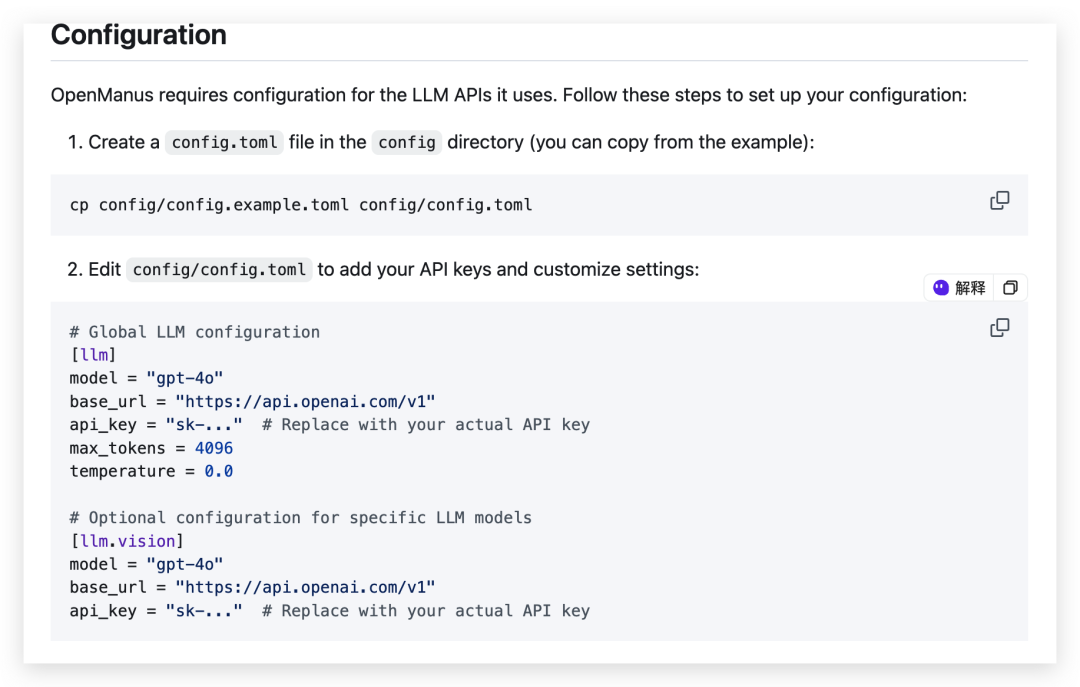Click the Global LLM configuration comment
This screenshot has width=1080, height=687.
[195, 332]
